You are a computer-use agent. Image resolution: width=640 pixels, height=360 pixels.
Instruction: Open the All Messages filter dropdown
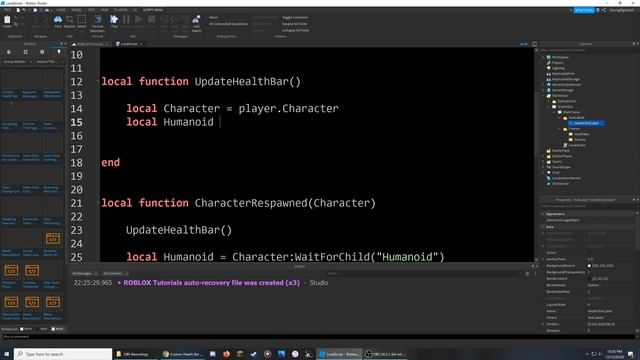[x=84, y=273]
